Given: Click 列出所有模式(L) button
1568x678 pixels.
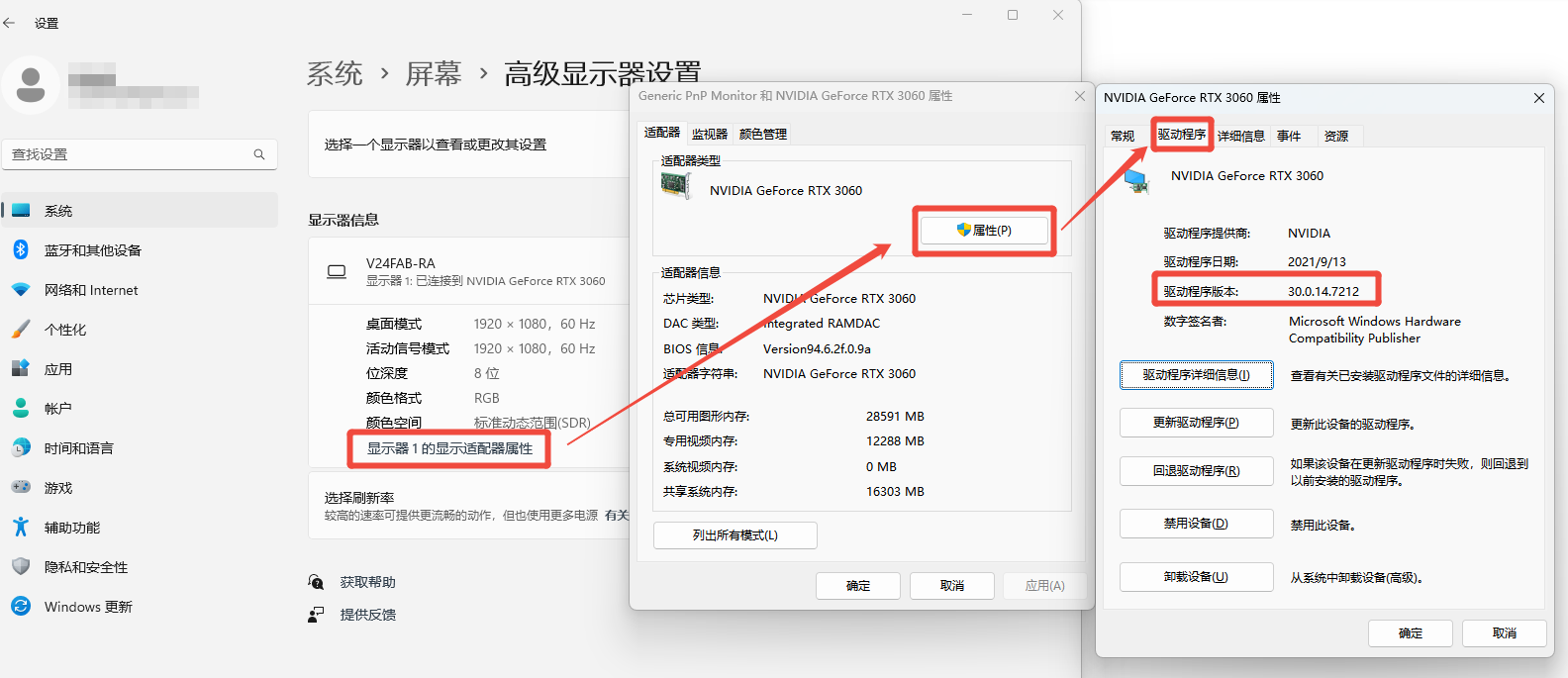Looking at the screenshot, I should tap(735, 535).
